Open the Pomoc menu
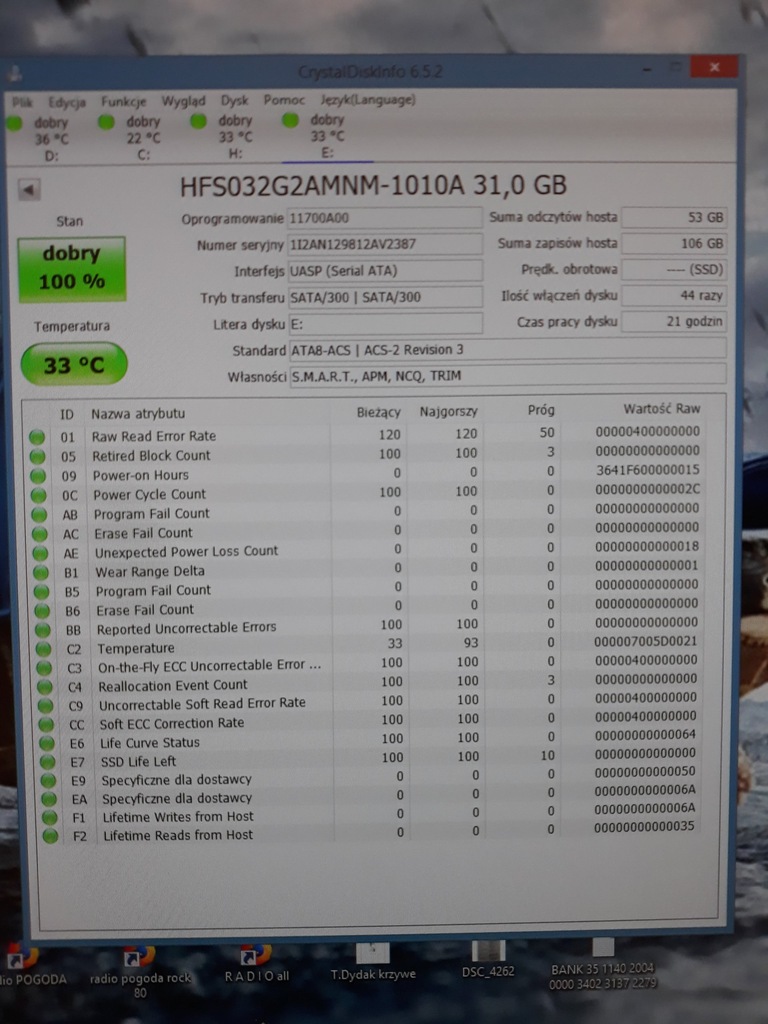The width and height of the screenshot is (768, 1024). (x=284, y=100)
